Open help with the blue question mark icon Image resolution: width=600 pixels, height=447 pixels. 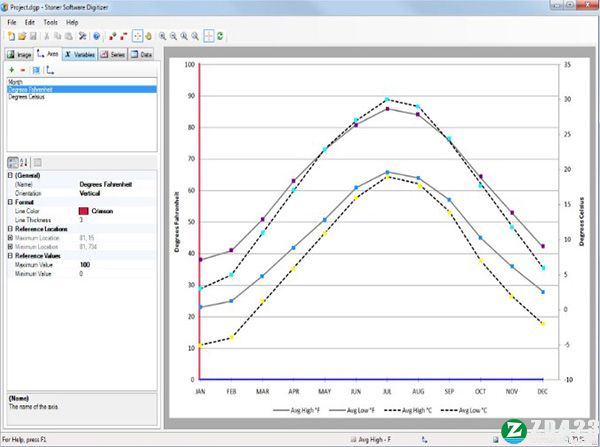pos(96,36)
